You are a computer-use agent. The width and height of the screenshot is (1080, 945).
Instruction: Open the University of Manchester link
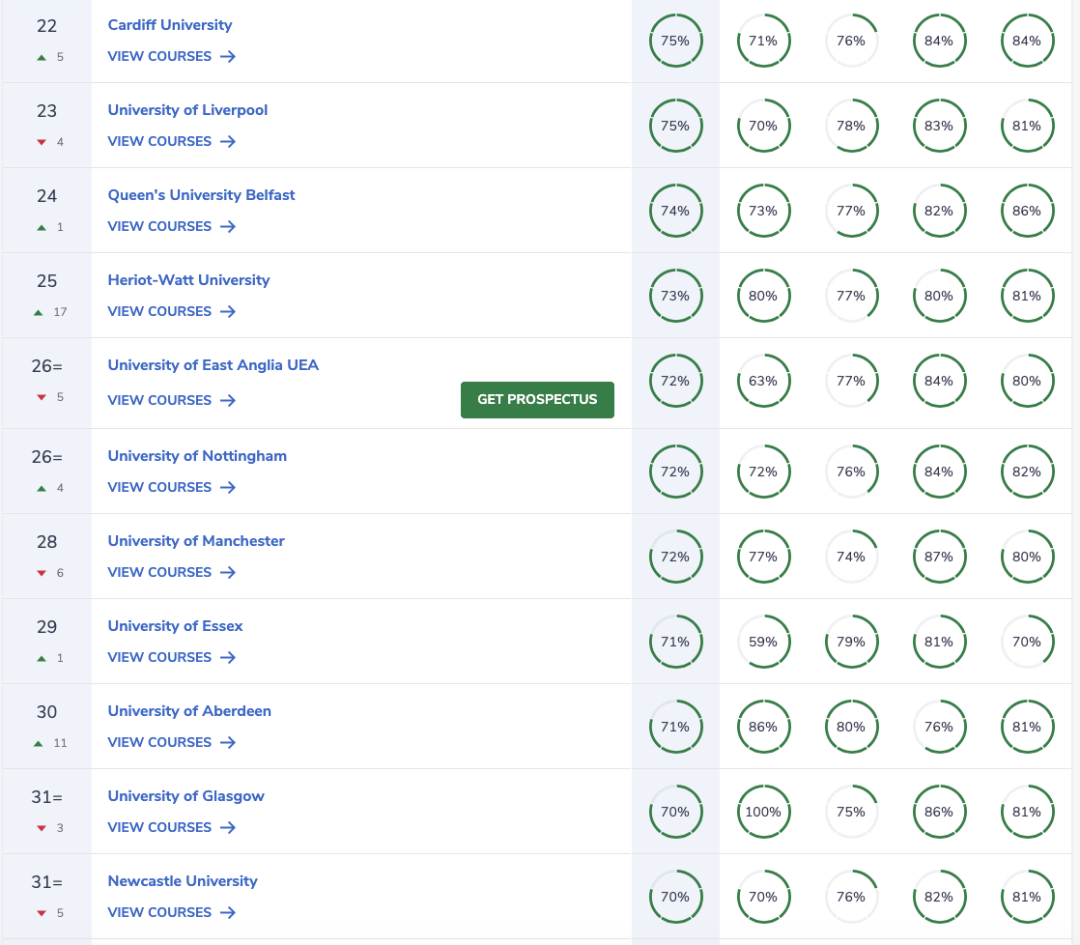(196, 541)
